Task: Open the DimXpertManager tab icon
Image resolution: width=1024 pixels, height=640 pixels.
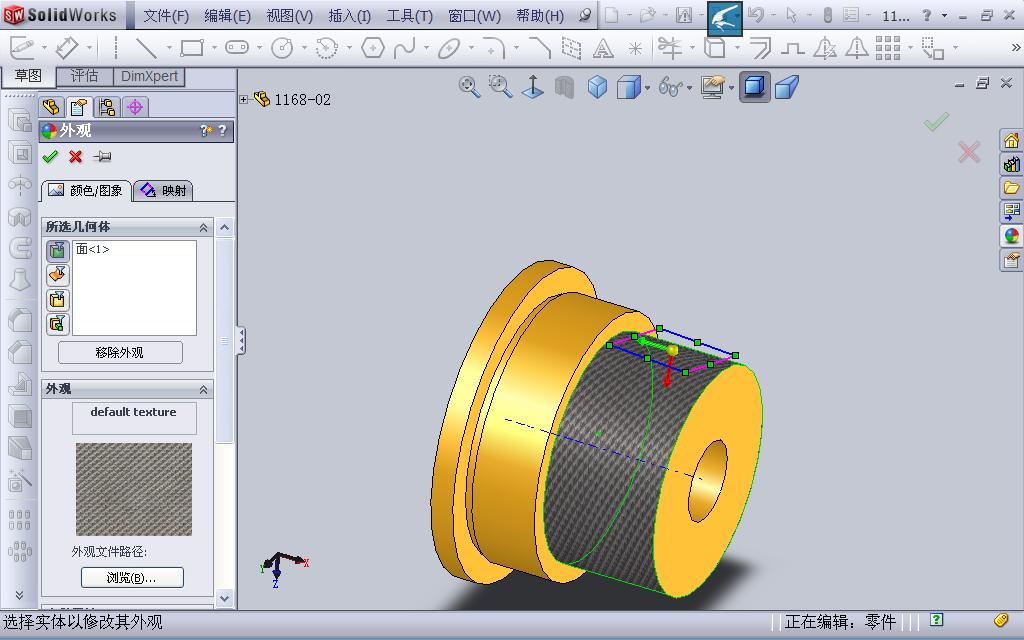Action: [x=135, y=106]
